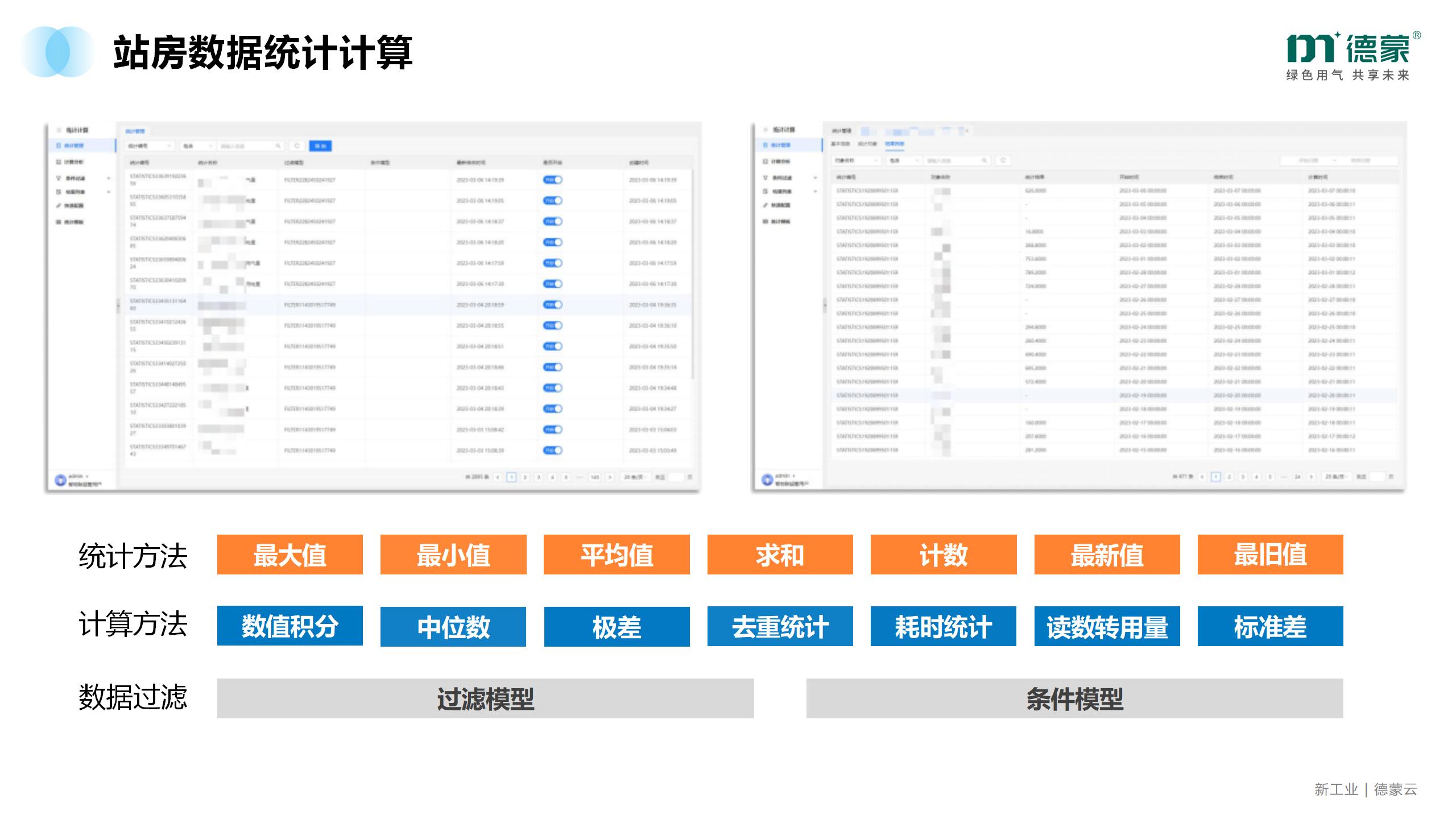Select the 统计对象 tab in right screenshot

click(867, 144)
